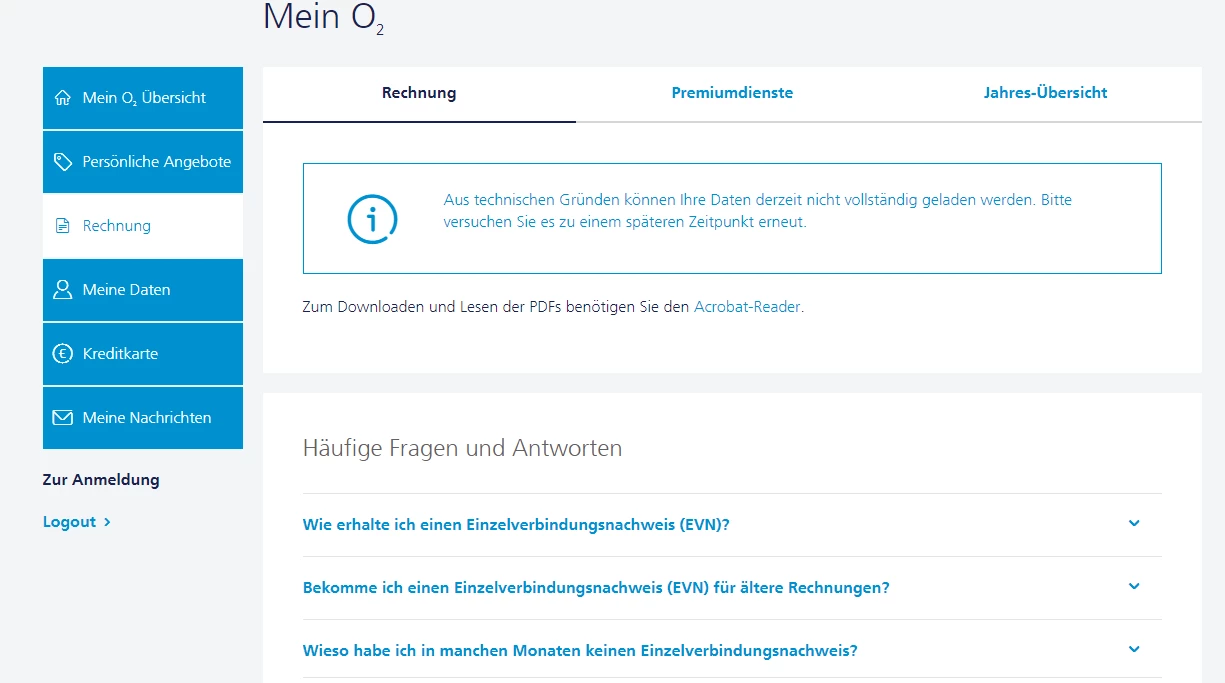The height and width of the screenshot is (683, 1225).
Task: Switch to the Rechnung tab
Action: point(419,93)
